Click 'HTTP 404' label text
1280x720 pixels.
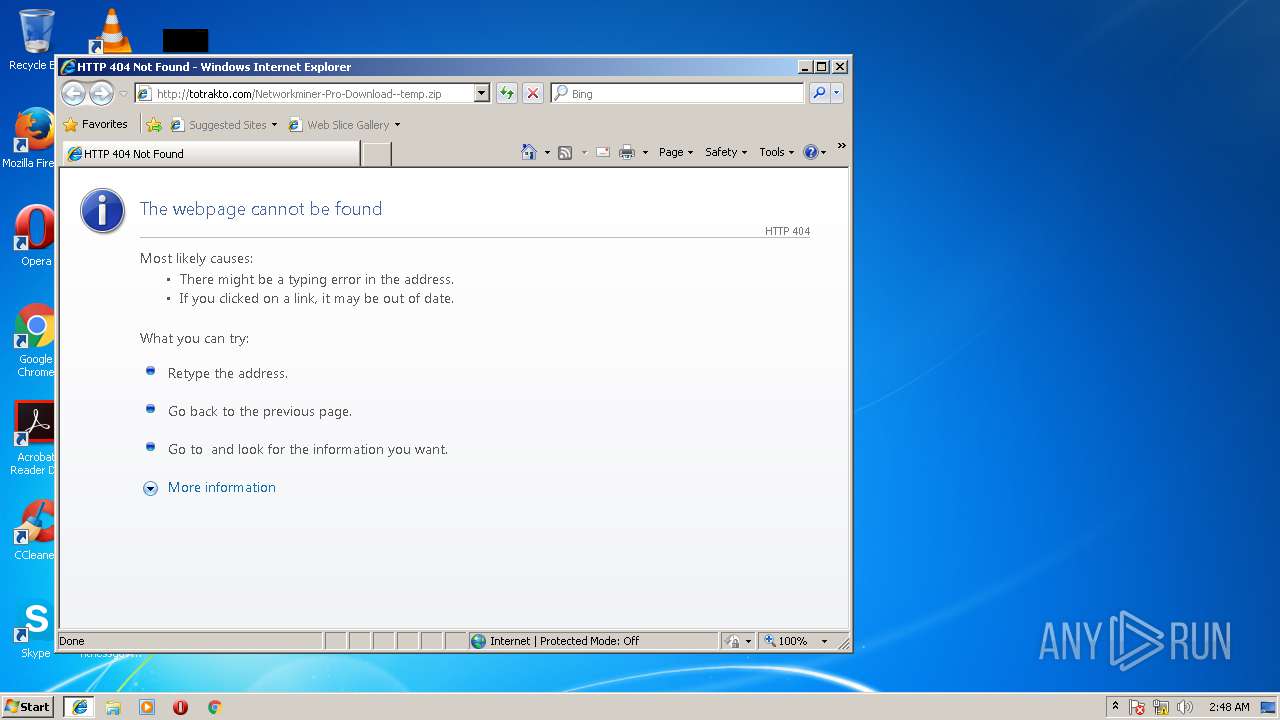click(787, 231)
